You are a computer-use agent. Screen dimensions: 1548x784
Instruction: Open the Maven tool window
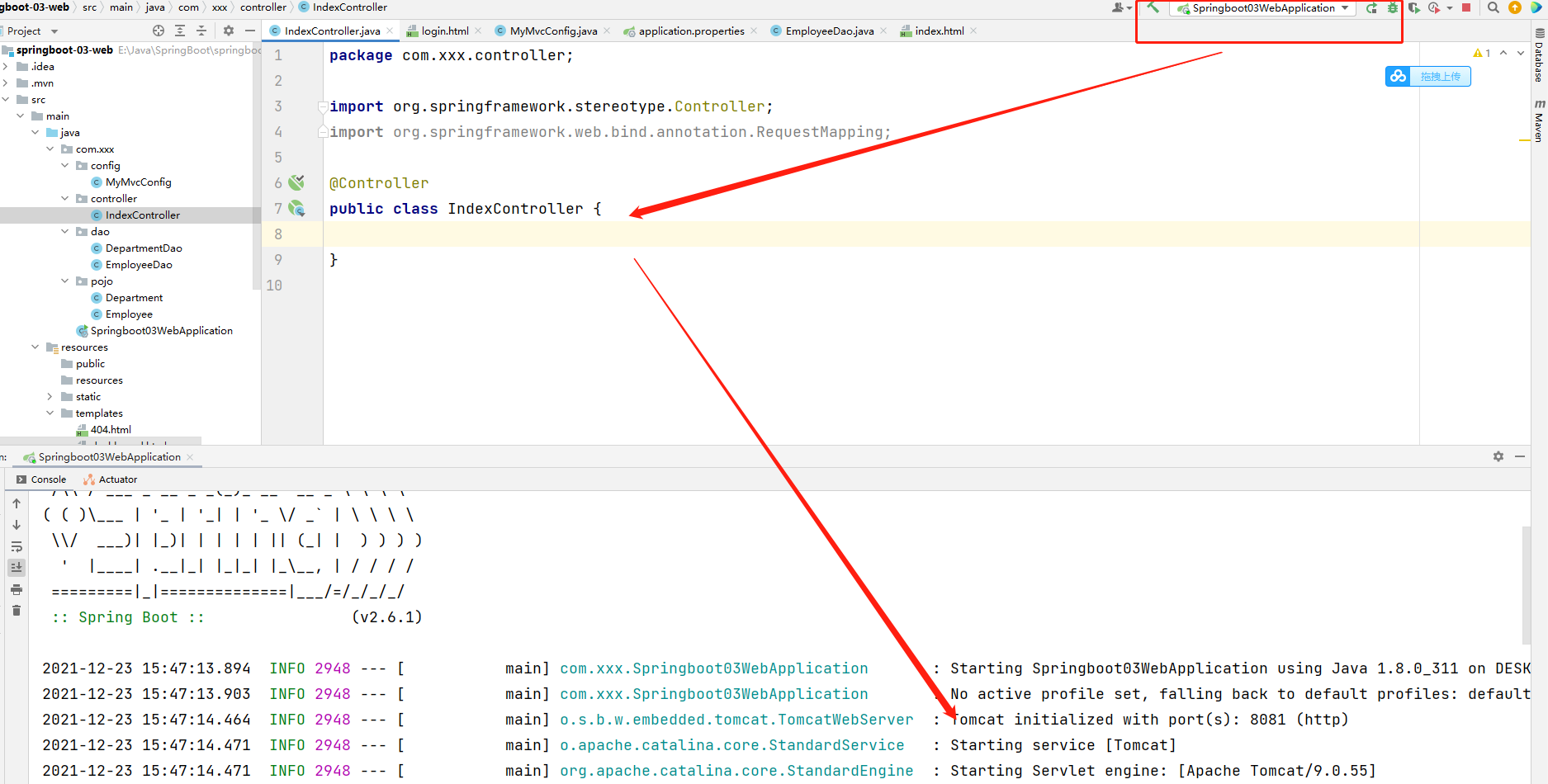coord(1539,120)
